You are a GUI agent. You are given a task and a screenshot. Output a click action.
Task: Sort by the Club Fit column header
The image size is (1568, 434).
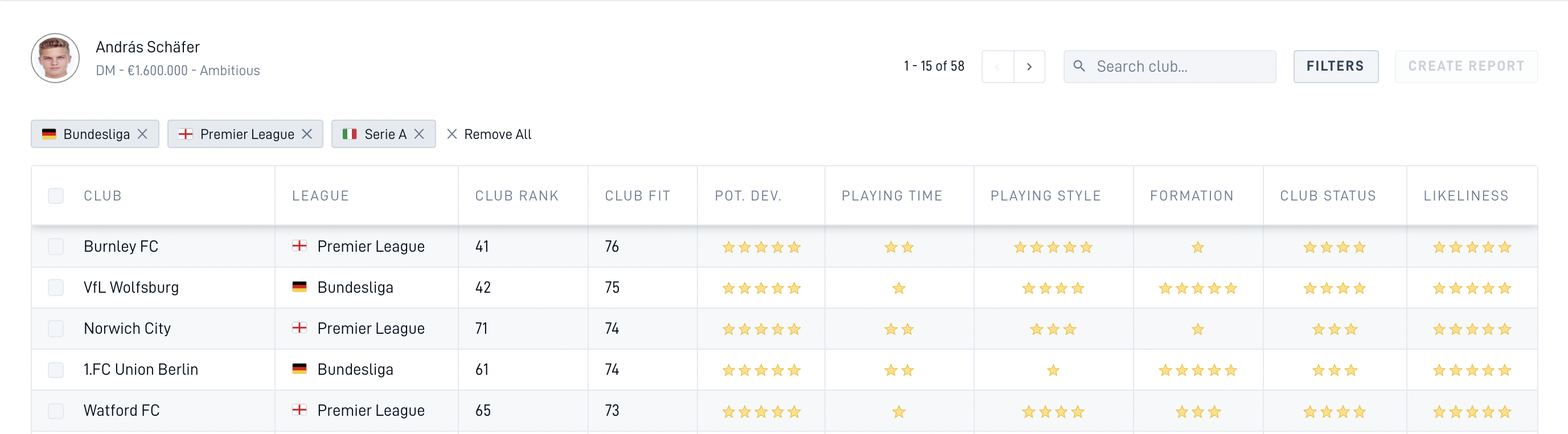(637, 195)
